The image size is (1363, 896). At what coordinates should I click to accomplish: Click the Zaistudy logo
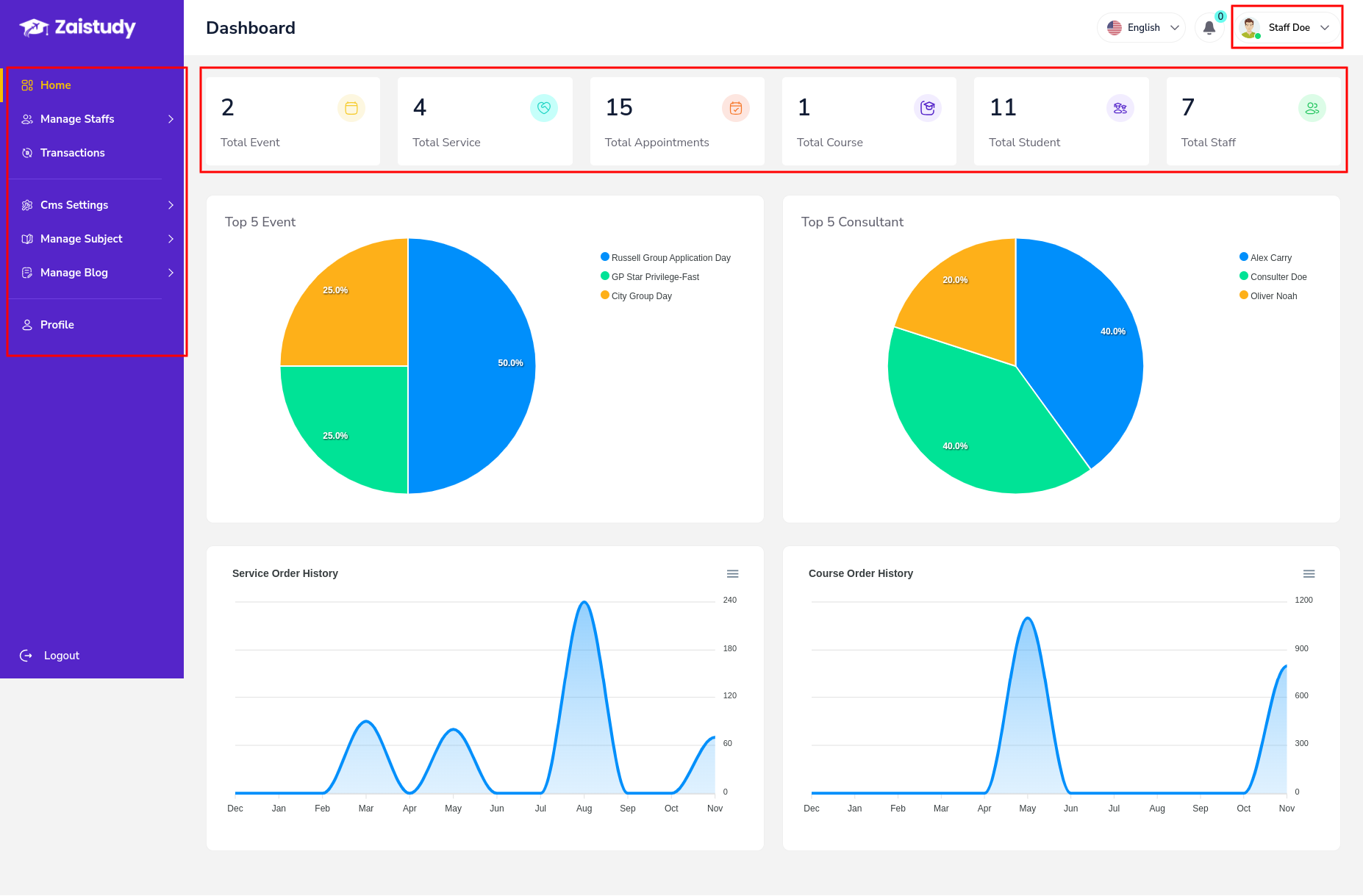[x=77, y=28]
